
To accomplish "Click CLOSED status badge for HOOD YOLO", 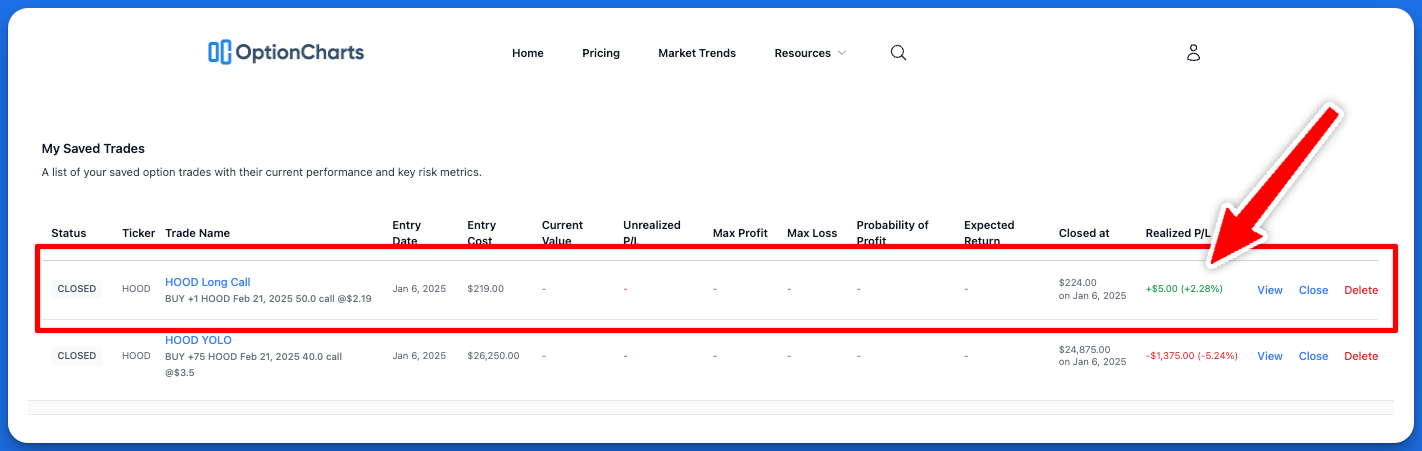I will 77,356.
